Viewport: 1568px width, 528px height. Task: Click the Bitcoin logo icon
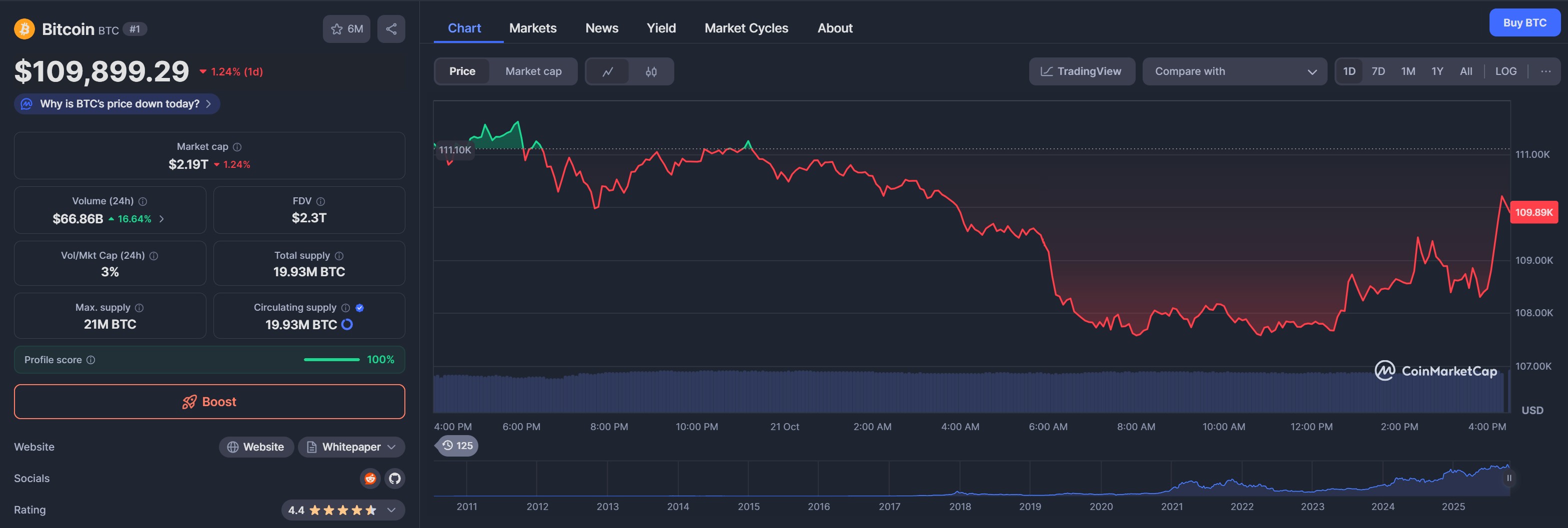click(x=24, y=28)
